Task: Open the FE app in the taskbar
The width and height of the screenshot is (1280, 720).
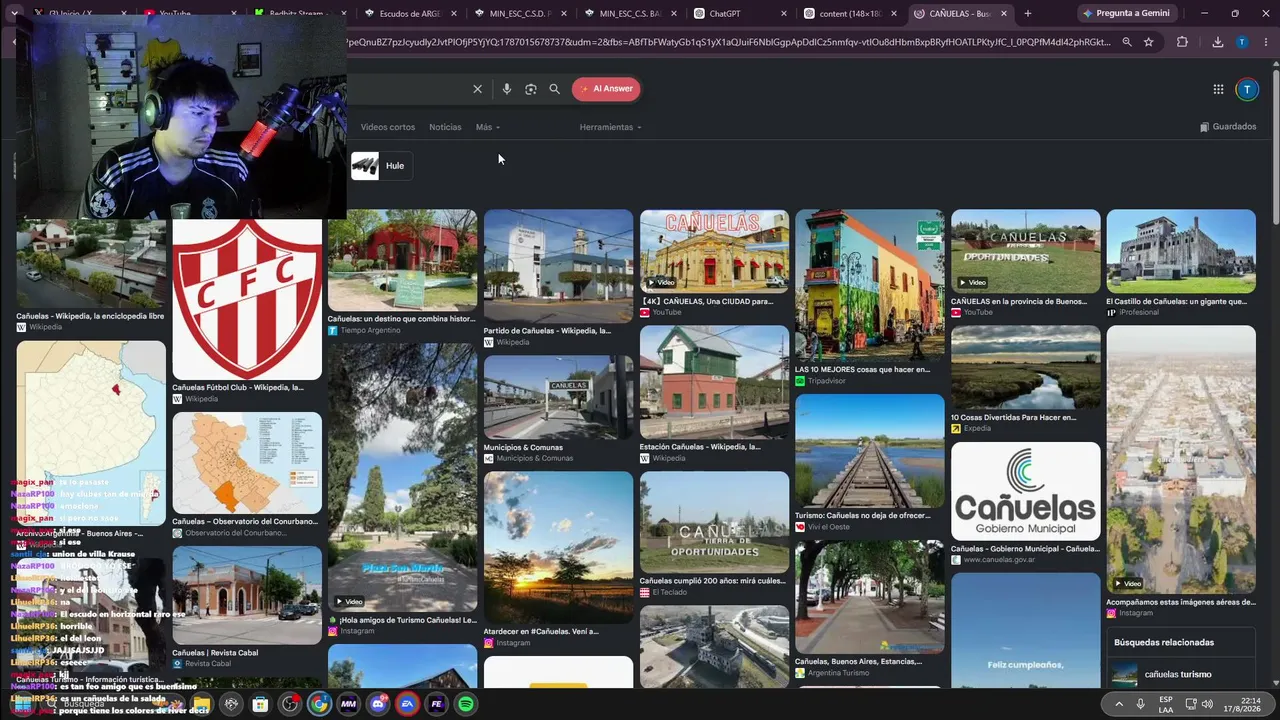Action: click(436, 704)
